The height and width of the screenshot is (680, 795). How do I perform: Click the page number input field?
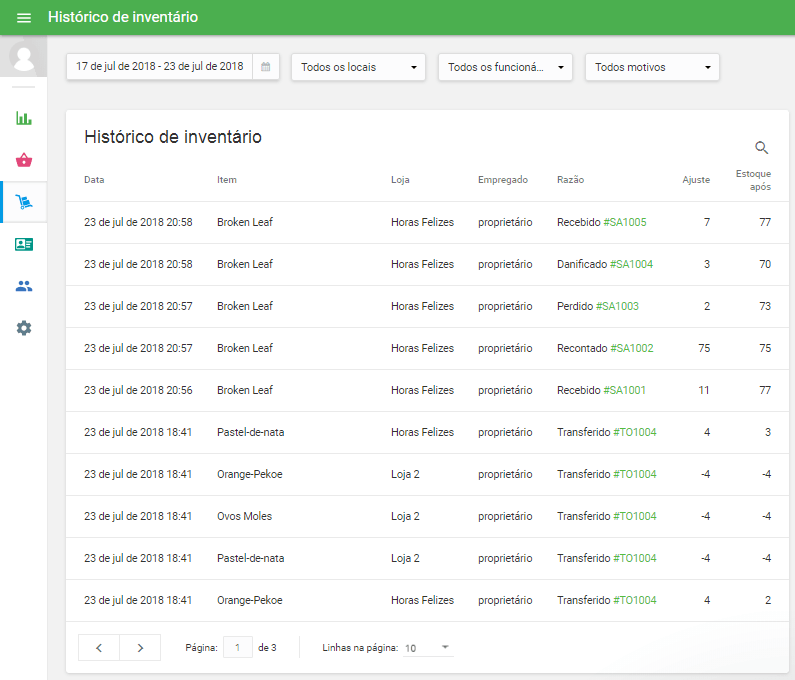click(x=237, y=648)
